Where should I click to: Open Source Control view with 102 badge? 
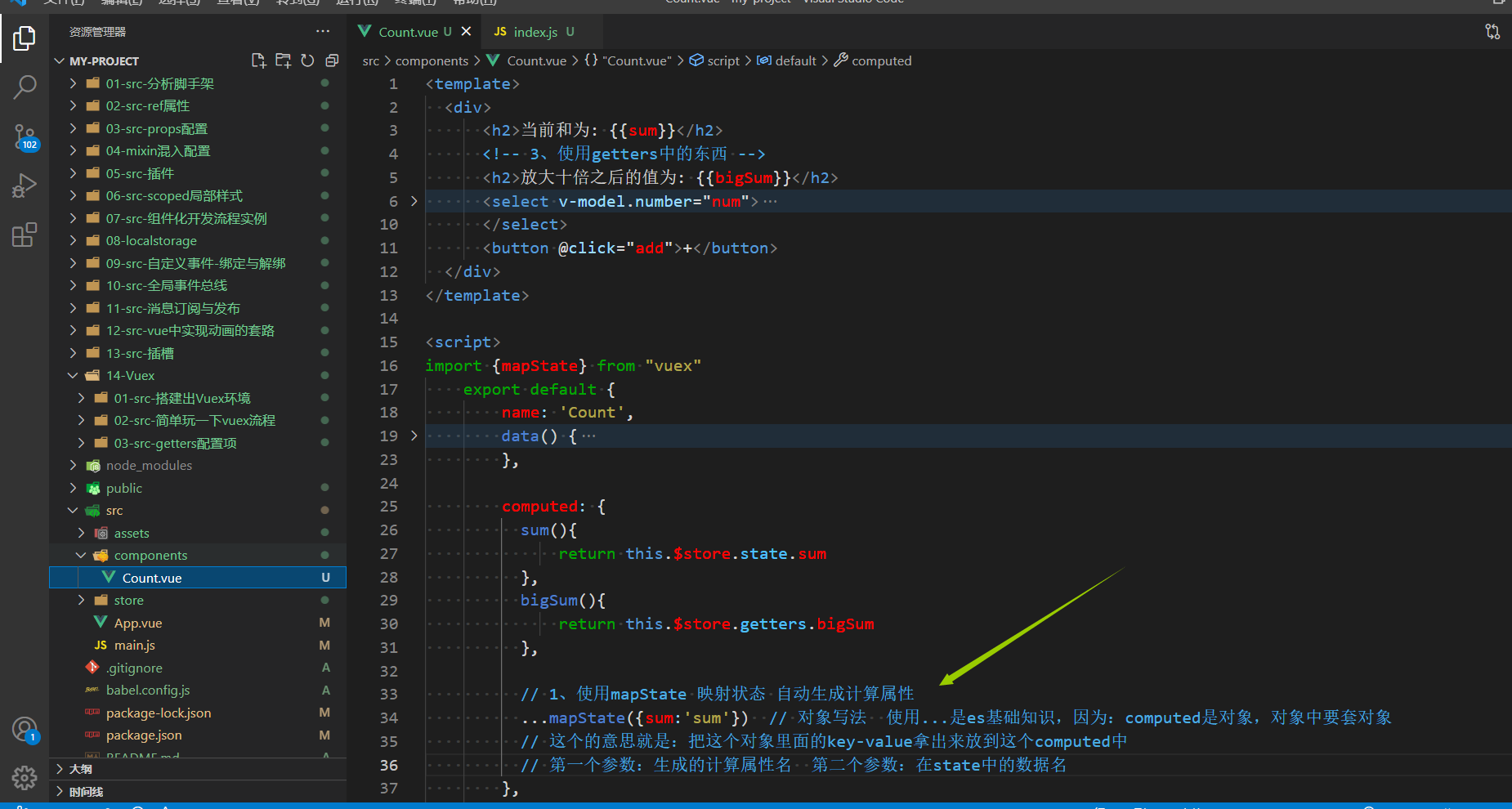(x=25, y=137)
